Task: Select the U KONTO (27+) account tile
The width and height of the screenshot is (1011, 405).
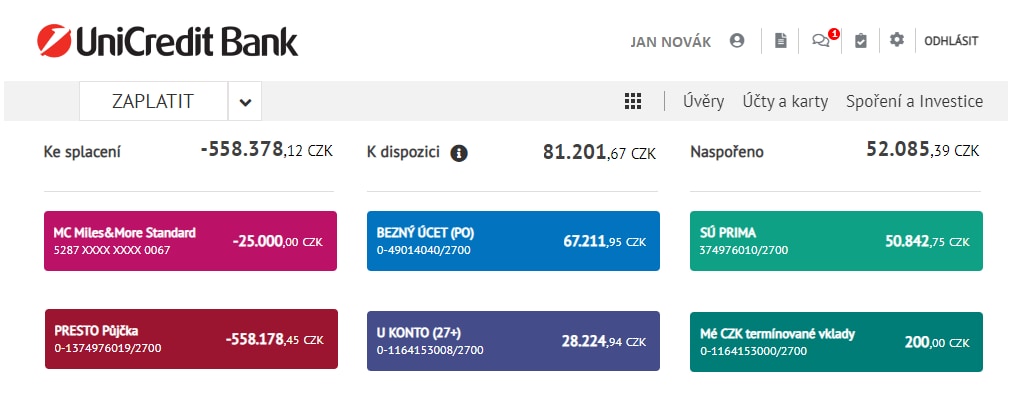Action: tap(513, 341)
